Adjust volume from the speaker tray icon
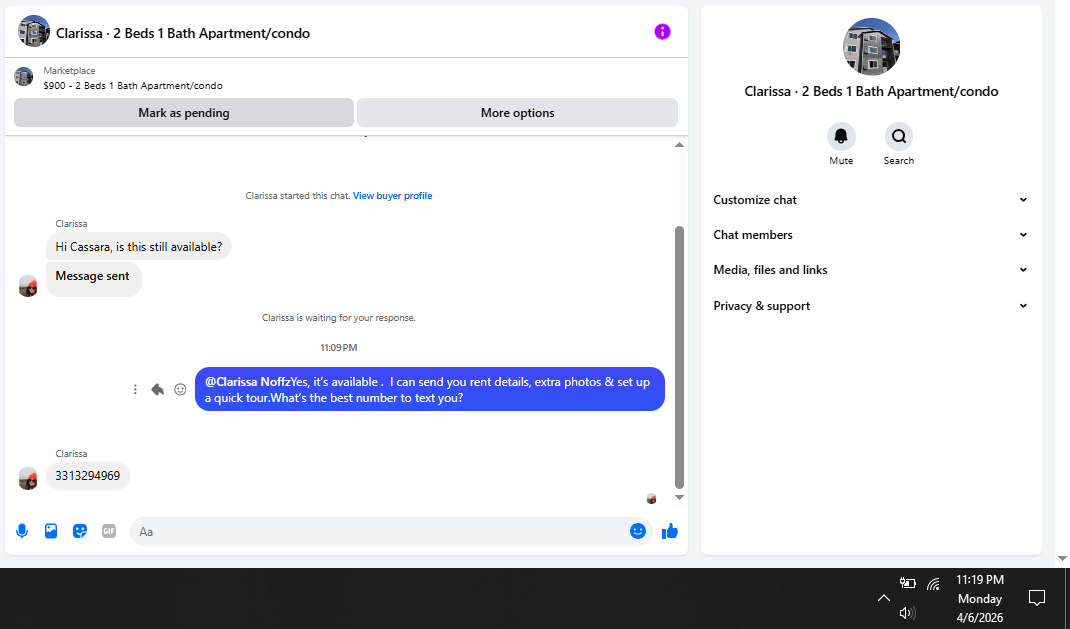 (907, 613)
